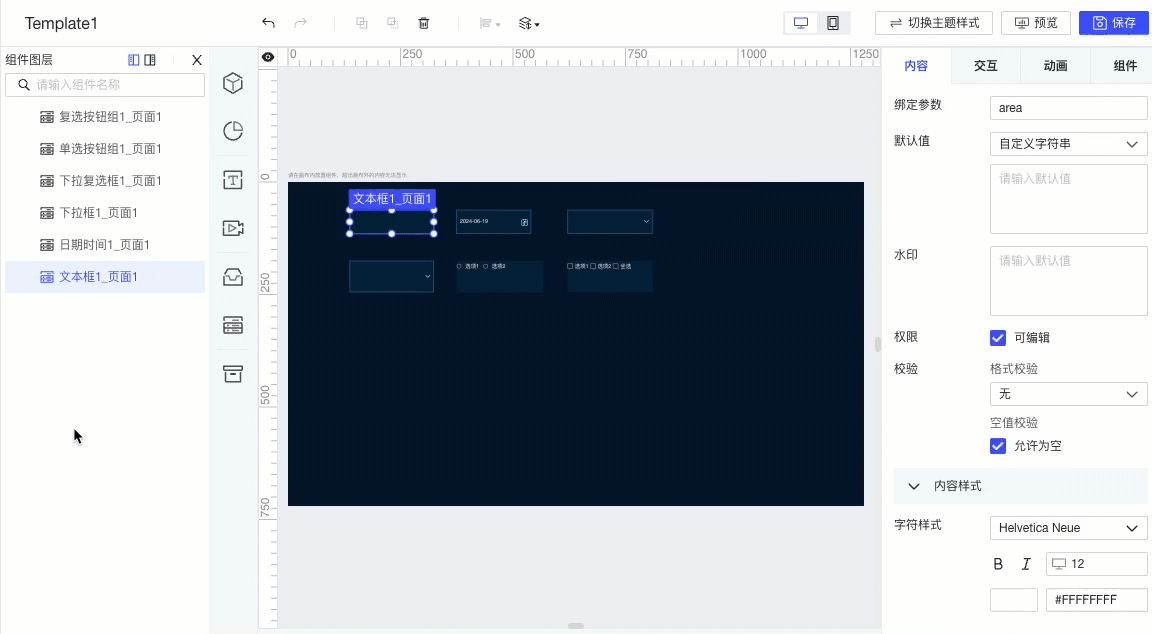Click the send-to-back layer icon
This screenshot has width=1152, height=634.
point(392,24)
